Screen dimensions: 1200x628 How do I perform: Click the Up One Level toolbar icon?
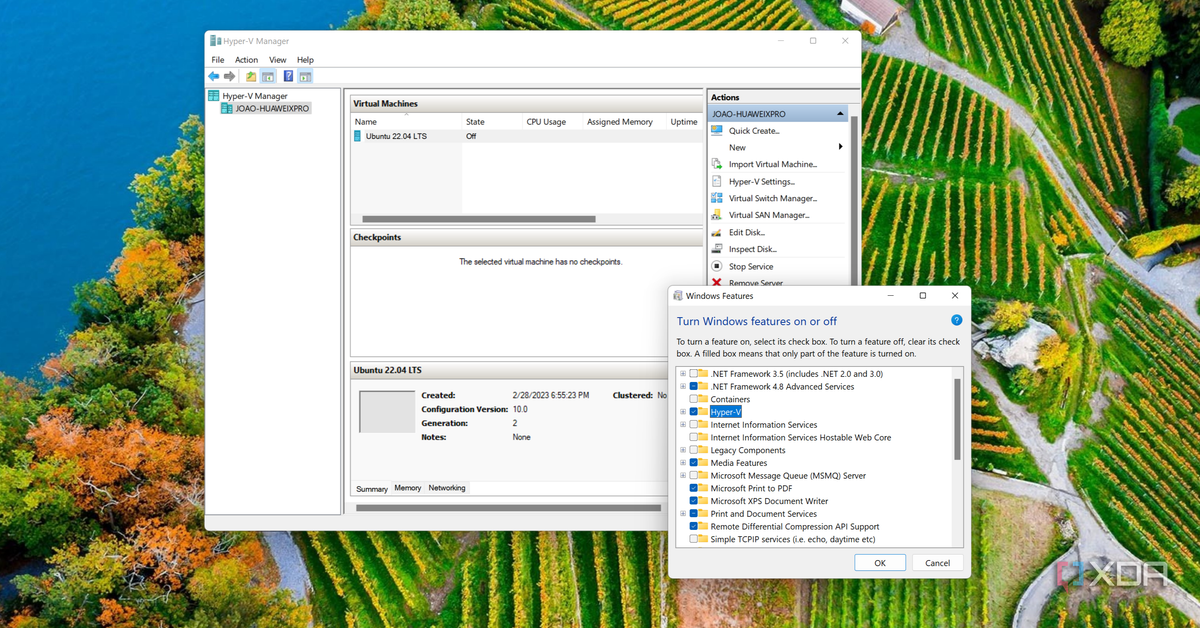click(252, 76)
